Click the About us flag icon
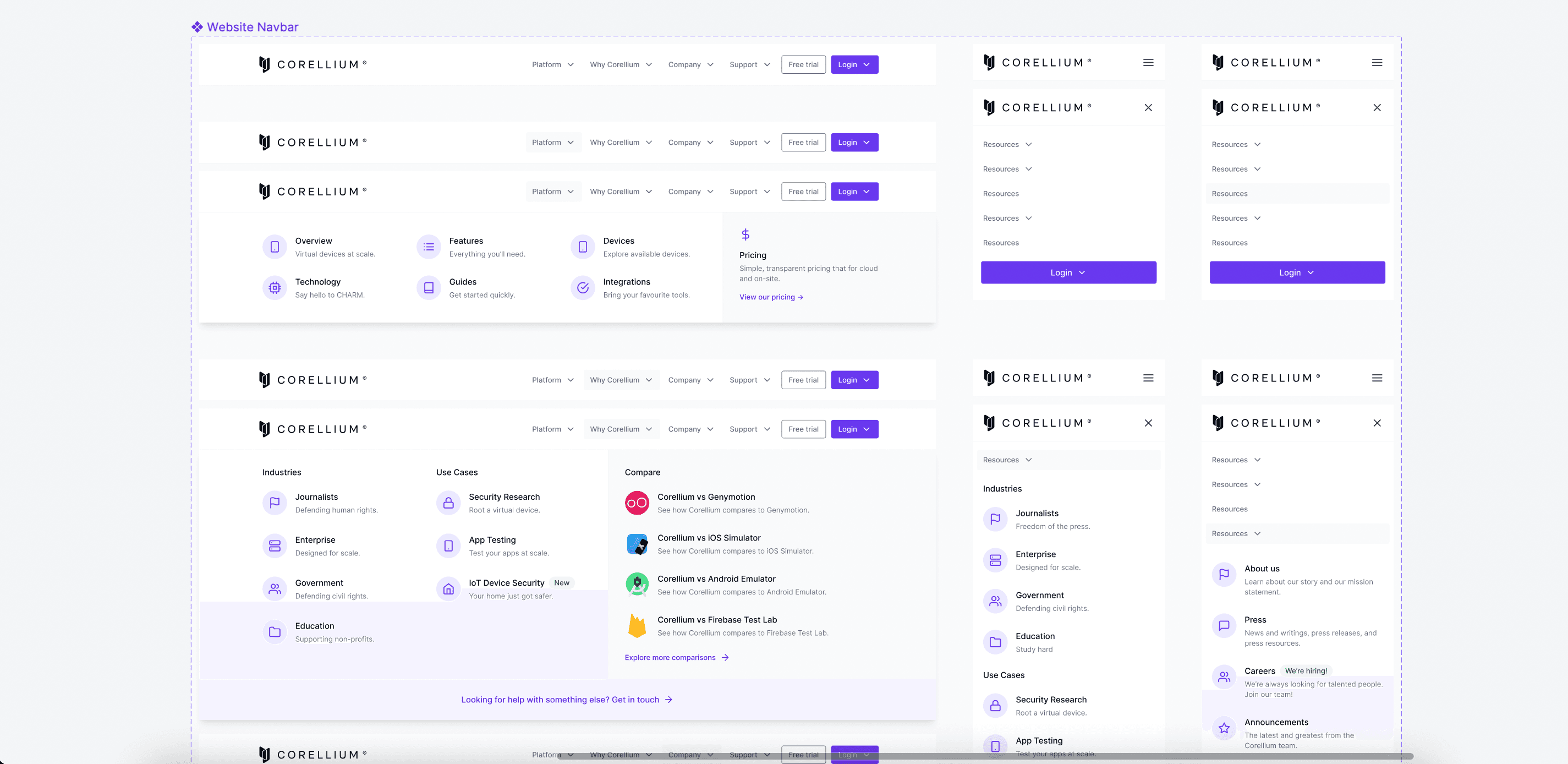The image size is (1568, 764). [1224, 574]
